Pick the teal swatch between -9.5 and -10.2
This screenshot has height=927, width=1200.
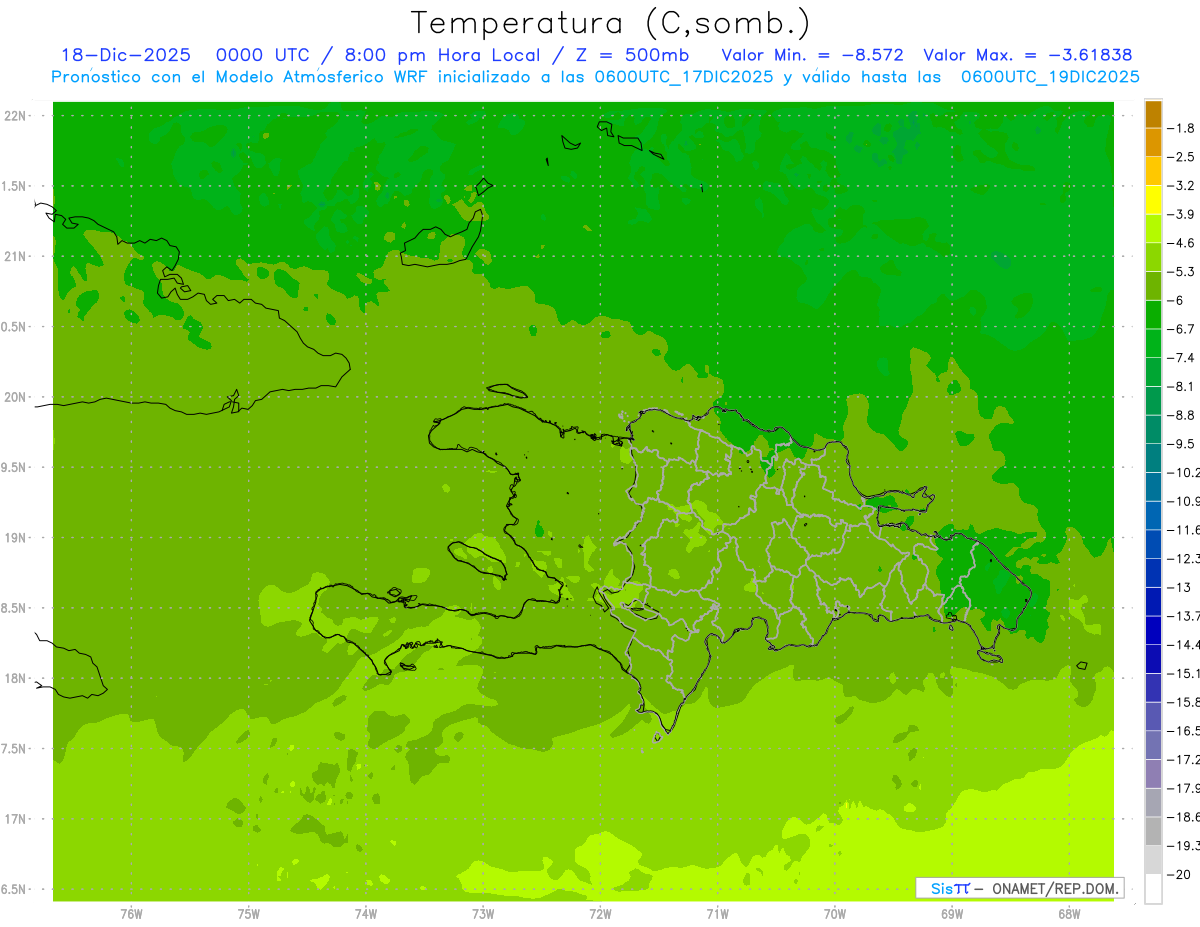[x=1153, y=458]
